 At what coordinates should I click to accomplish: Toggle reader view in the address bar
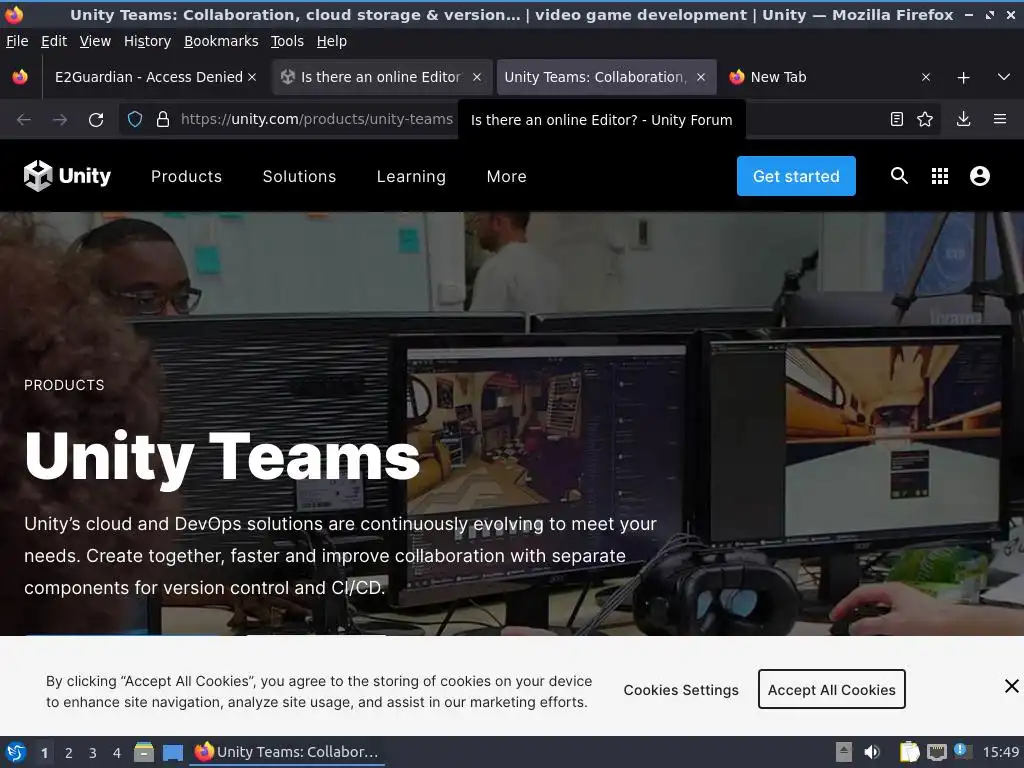coord(897,119)
